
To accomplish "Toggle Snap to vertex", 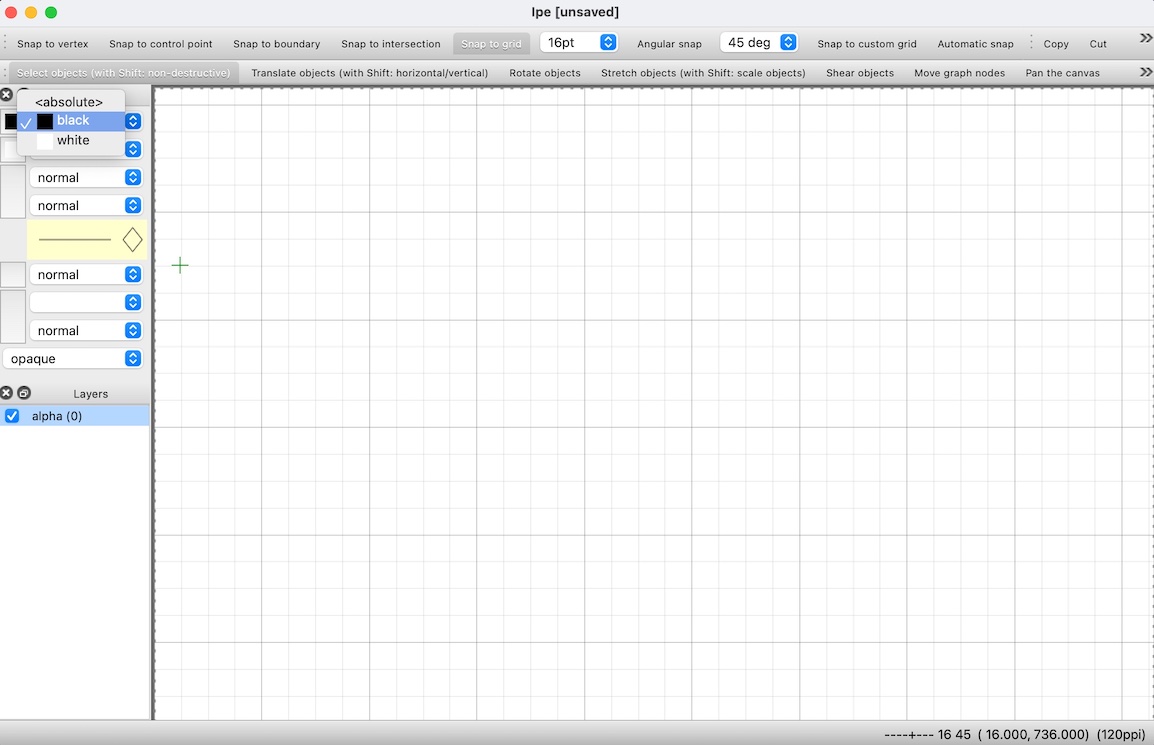I will pos(52,44).
